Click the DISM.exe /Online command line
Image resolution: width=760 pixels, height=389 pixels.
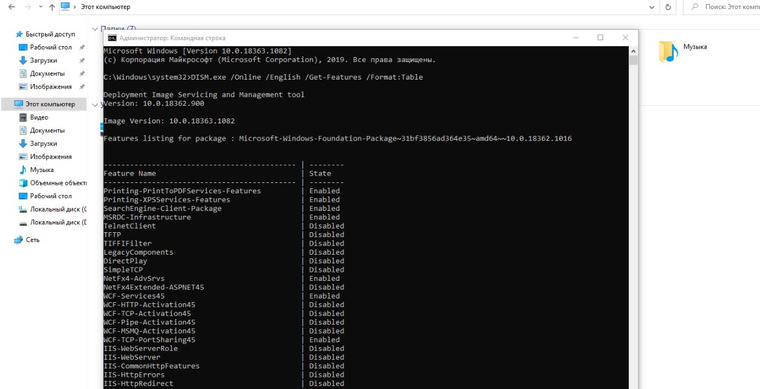[263, 77]
